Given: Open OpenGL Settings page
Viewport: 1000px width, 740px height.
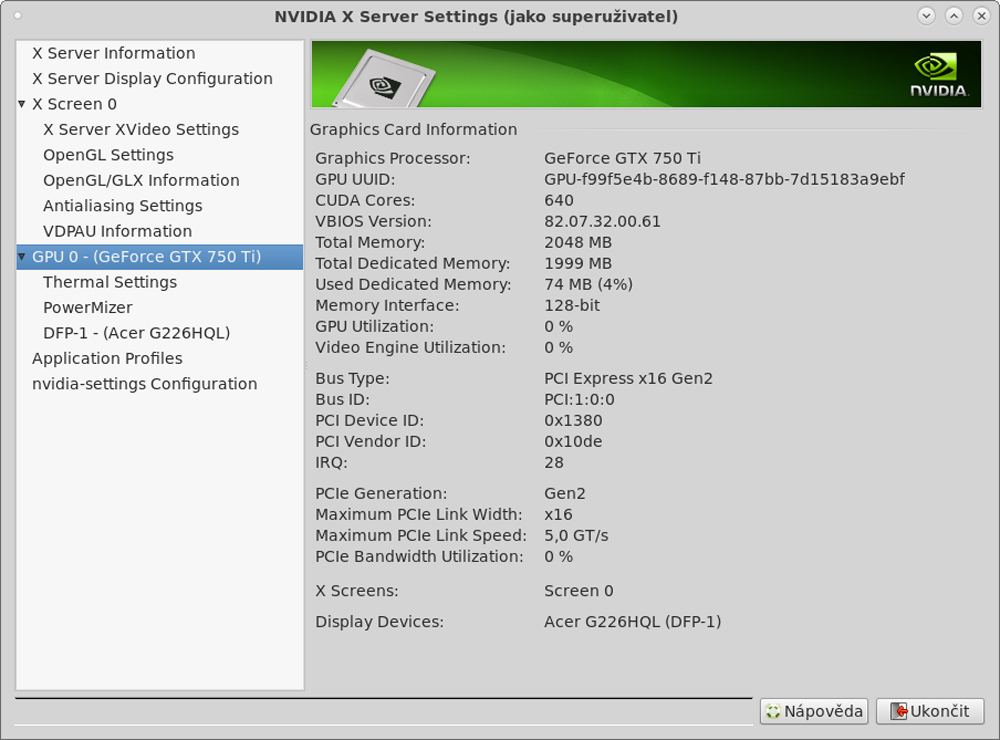Looking at the screenshot, I should point(108,155).
